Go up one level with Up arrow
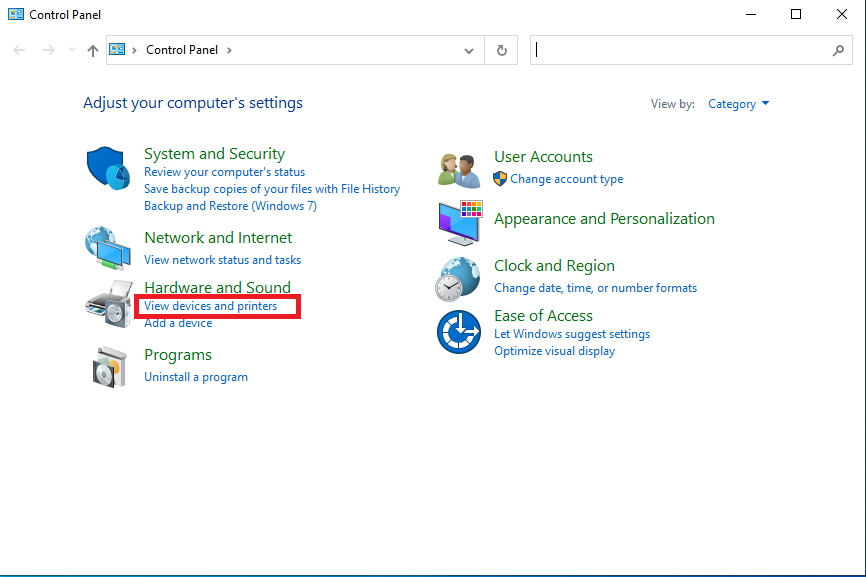This screenshot has width=866, height=577. click(x=93, y=50)
